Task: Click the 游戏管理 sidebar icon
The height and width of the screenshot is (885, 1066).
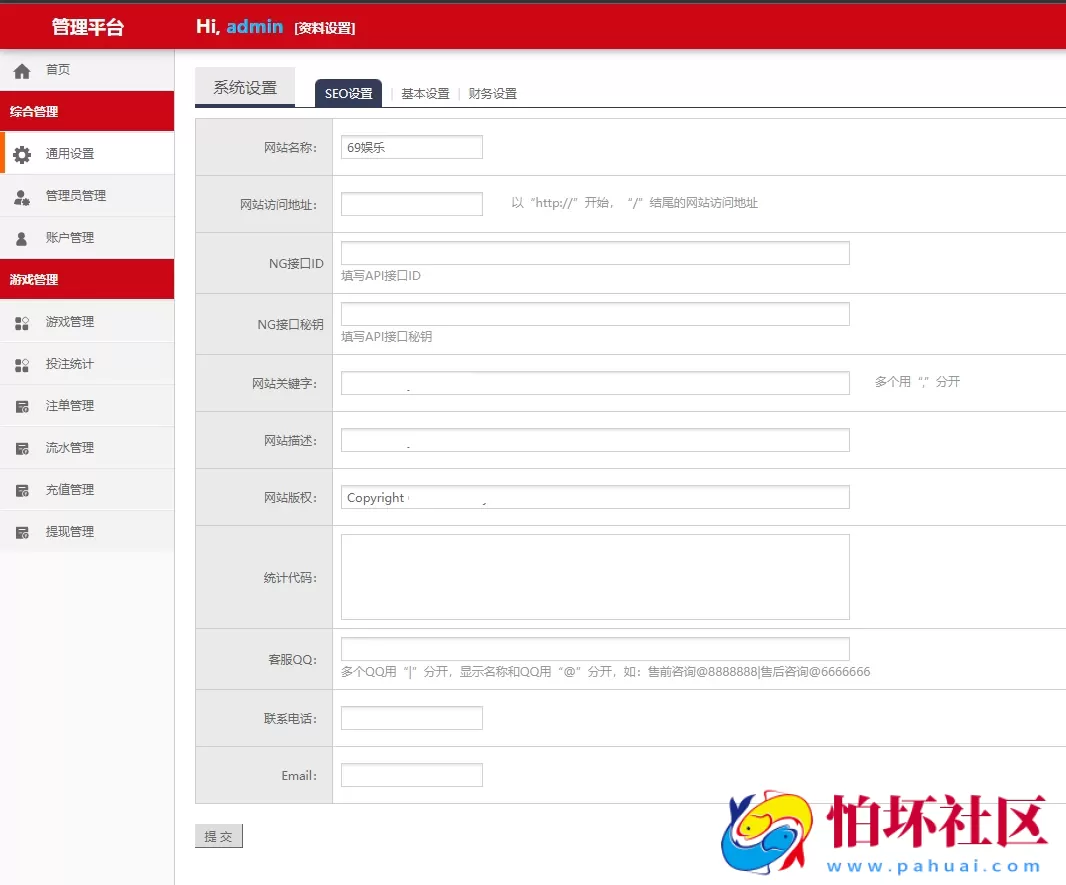Action: point(22,321)
